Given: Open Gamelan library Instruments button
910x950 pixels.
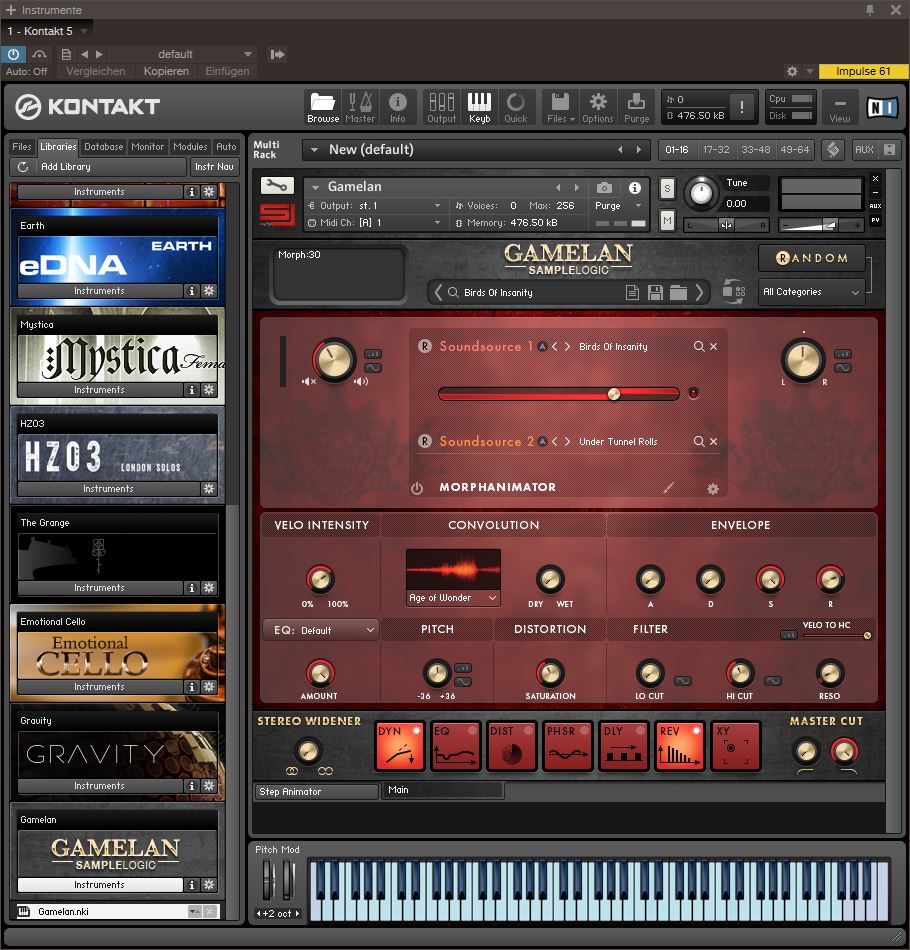Looking at the screenshot, I should [x=99, y=885].
